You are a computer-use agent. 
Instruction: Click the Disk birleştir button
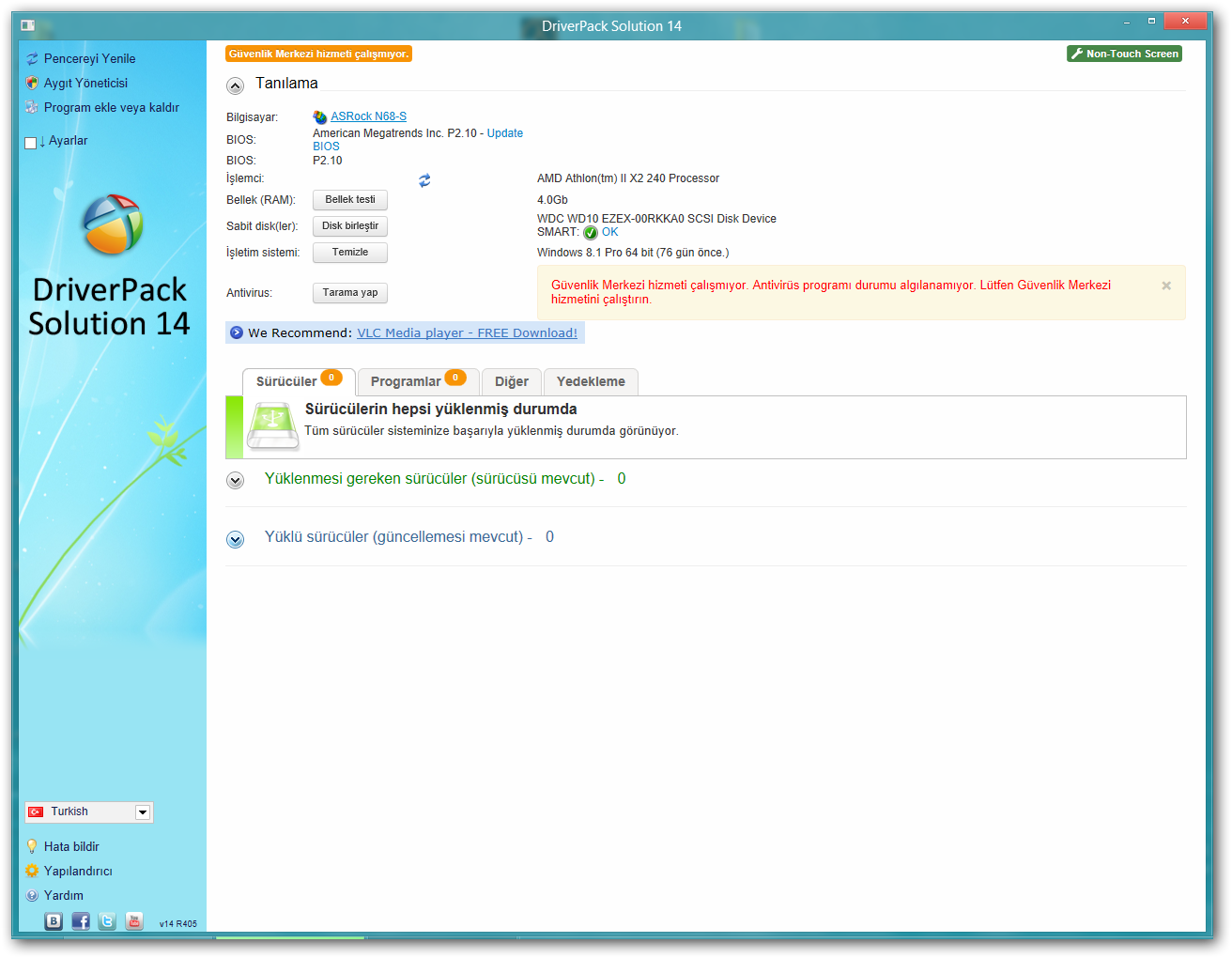[350, 226]
